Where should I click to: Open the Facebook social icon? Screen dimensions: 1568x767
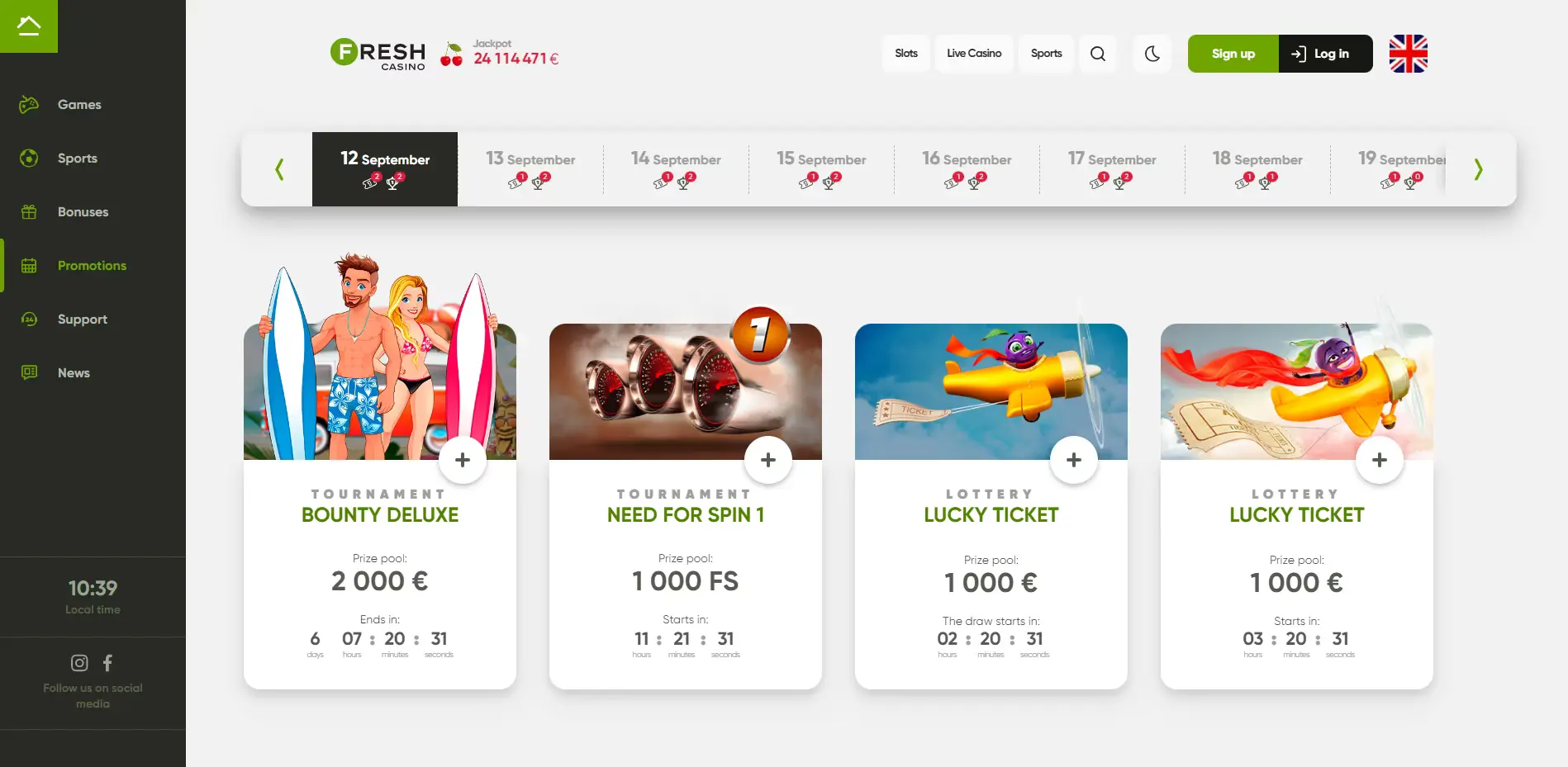pos(107,663)
